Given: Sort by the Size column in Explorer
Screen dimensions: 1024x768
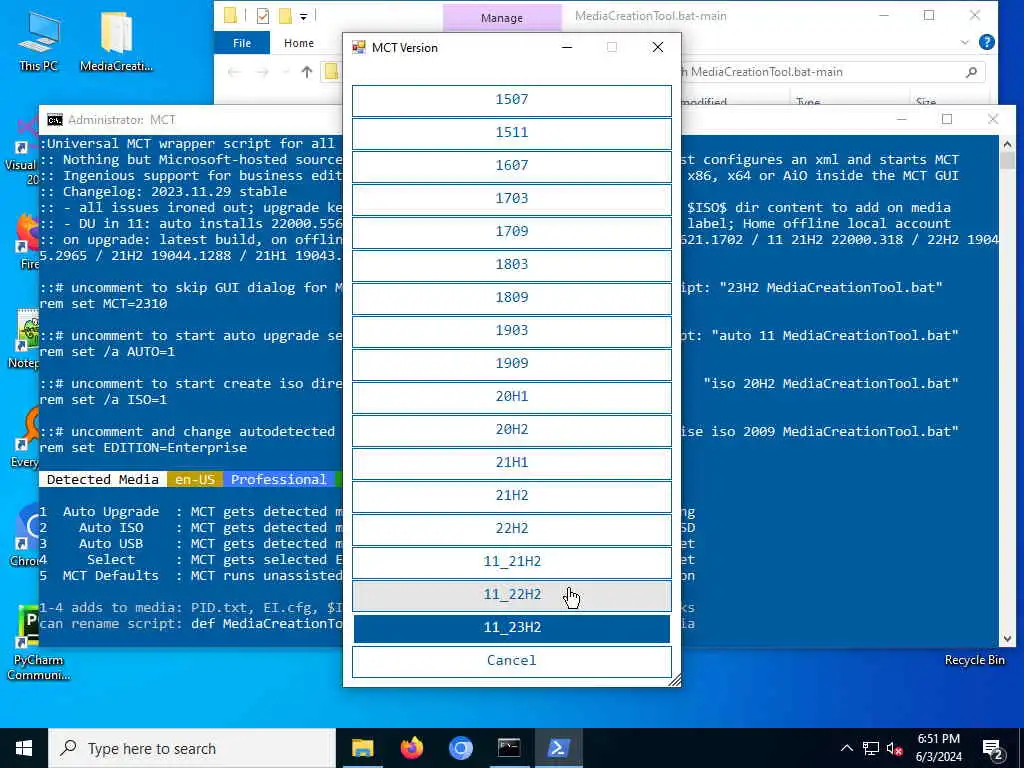Looking at the screenshot, I should click(926, 102).
